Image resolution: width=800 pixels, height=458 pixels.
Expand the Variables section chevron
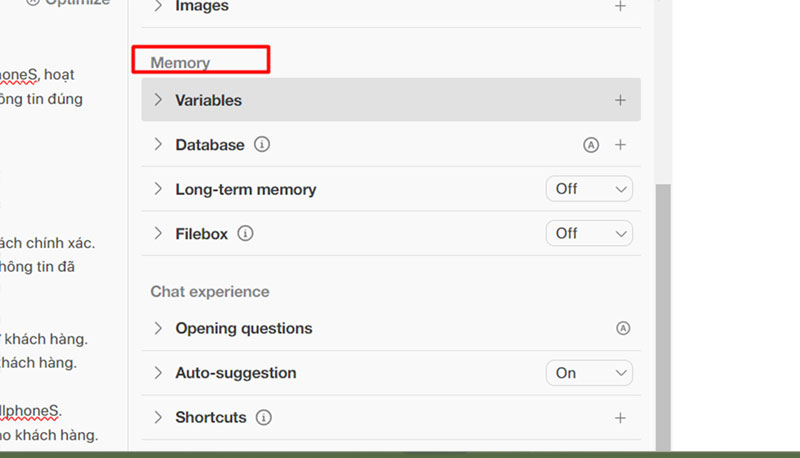[x=158, y=100]
